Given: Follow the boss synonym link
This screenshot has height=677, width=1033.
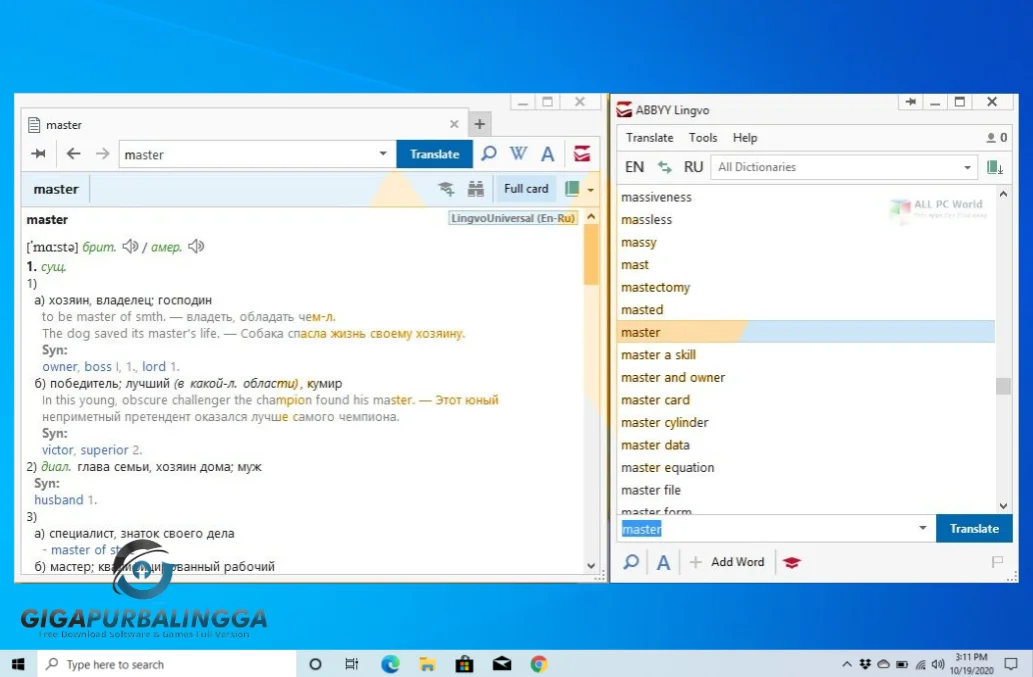Looking at the screenshot, I should pyautogui.click(x=98, y=367).
